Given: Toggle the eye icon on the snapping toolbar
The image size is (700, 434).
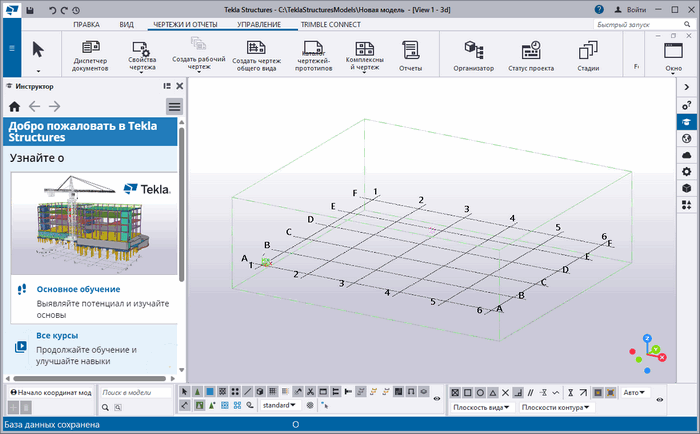Looking at the screenshot, I should tap(660, 399).
